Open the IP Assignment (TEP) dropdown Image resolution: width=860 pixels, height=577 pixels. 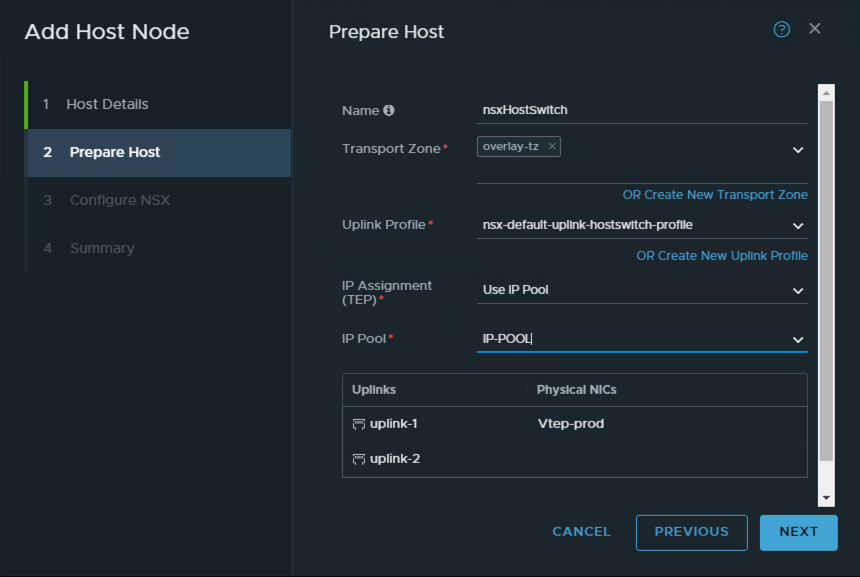798,291
